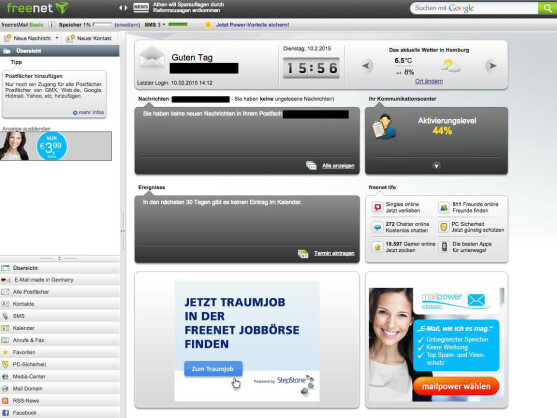This screenshot has height=418, width=557.
Task: Click the envelope icon beside Guten Tag
Action: coord(152,58)
